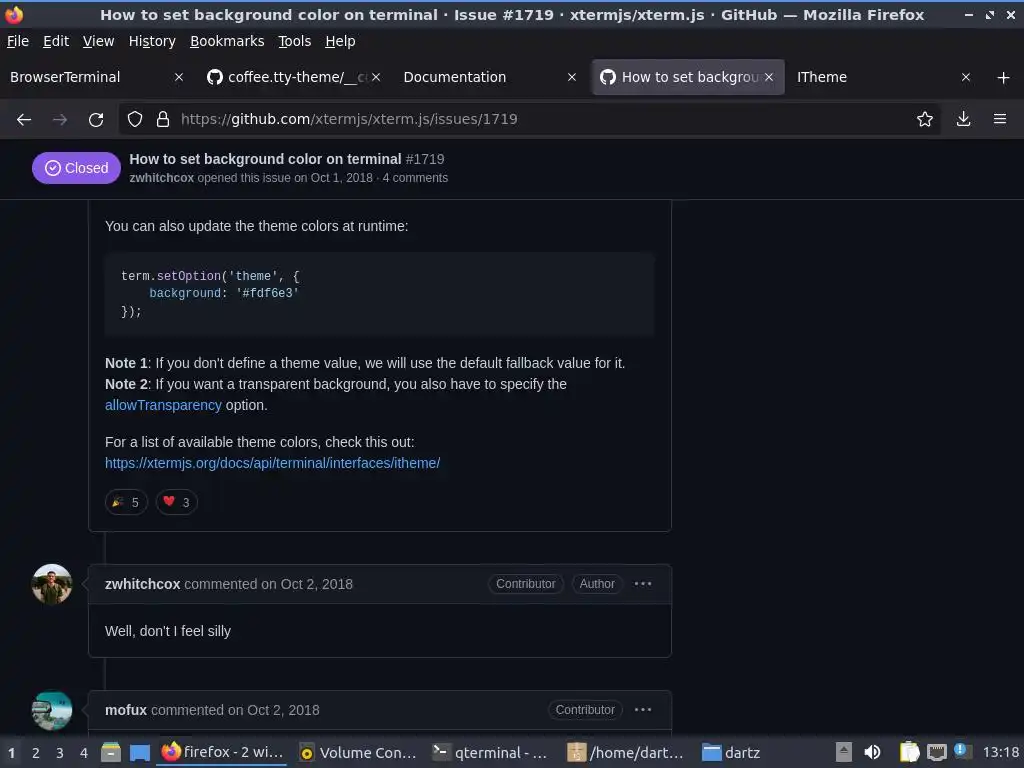
Task: Open the file manager launcher icon in taskbar
Action: coord(111,753)
